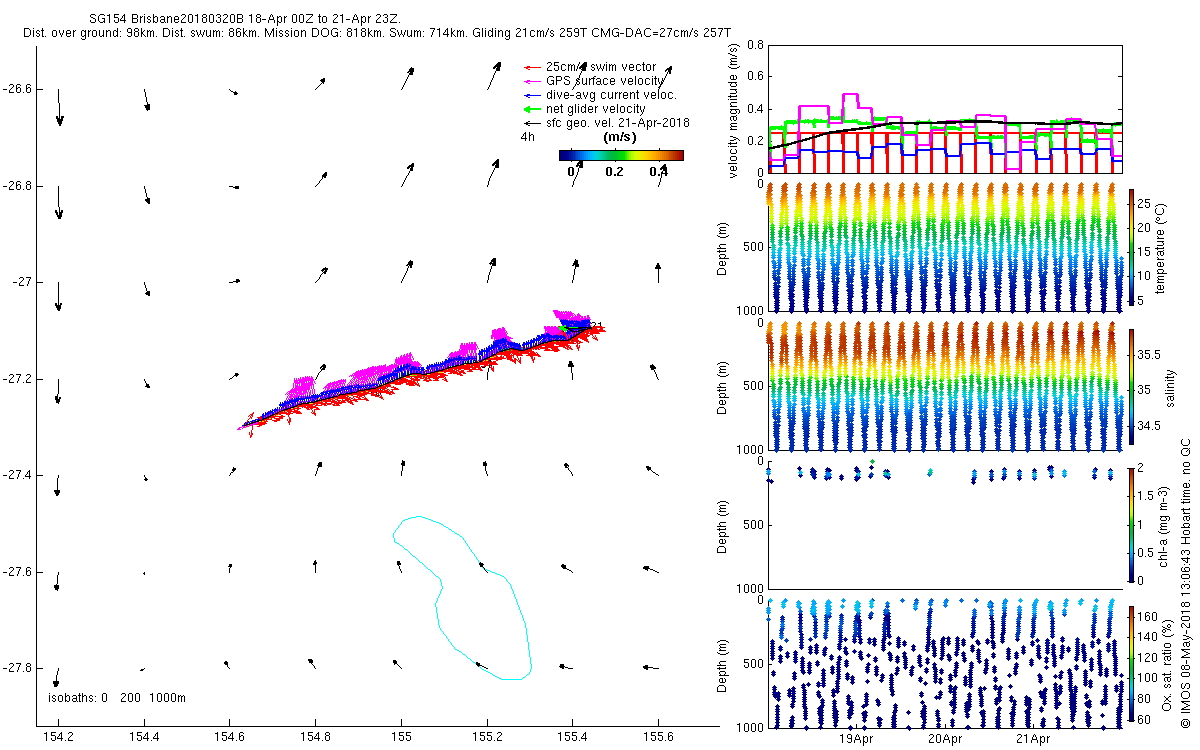Click the chl-a depth-profile panel
The image size is (1200, 750).
click(944, 524)
